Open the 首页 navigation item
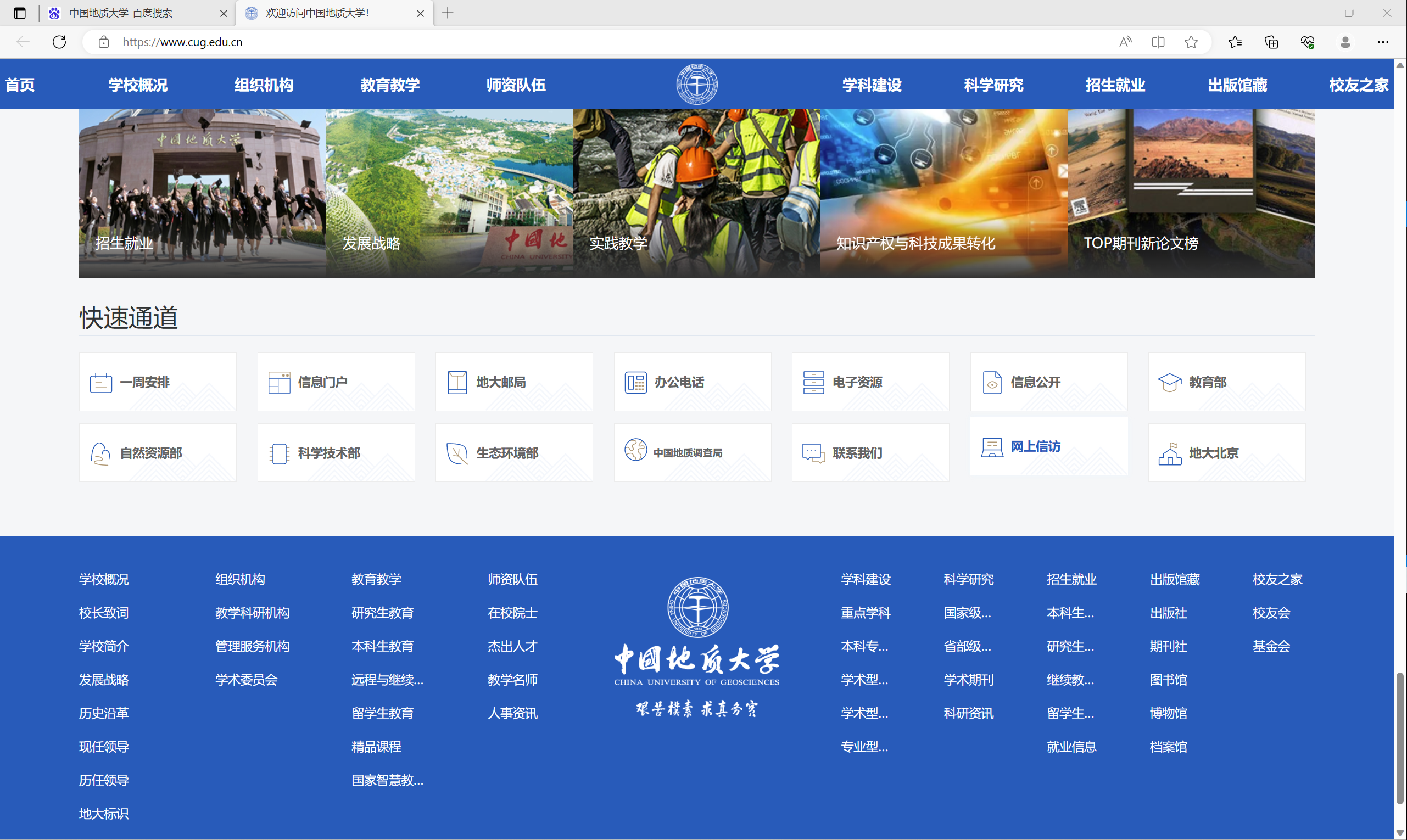 pyautogui.click(x=20, y=85)
